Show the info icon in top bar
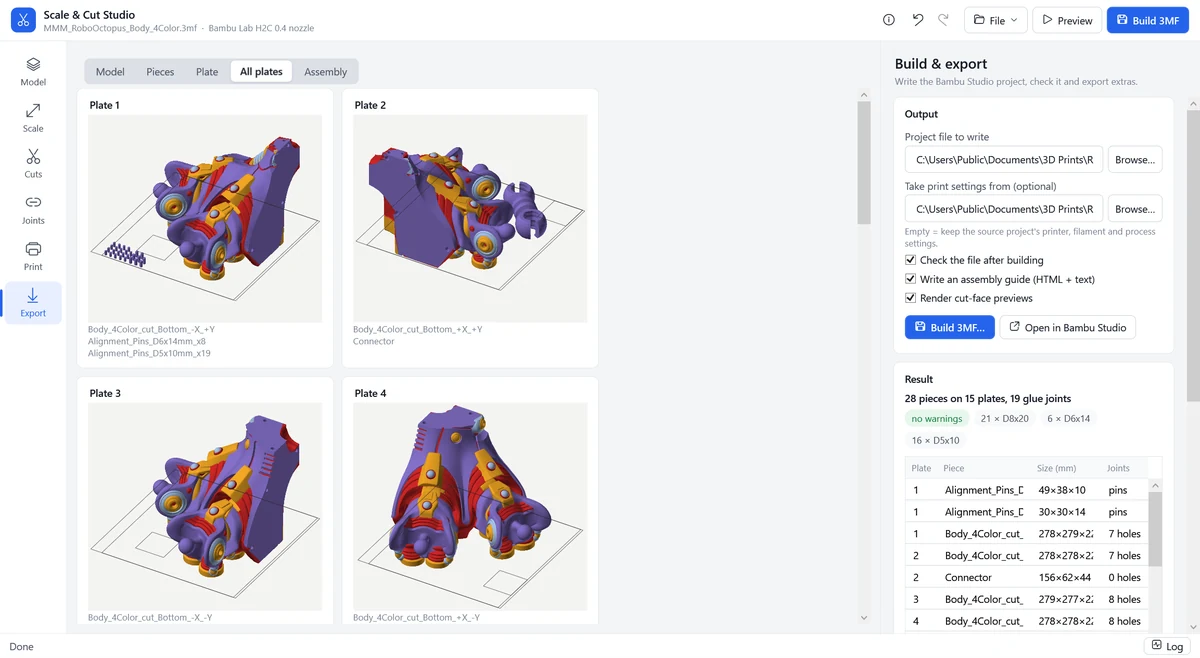1200x658 pixels. point(889,20)
